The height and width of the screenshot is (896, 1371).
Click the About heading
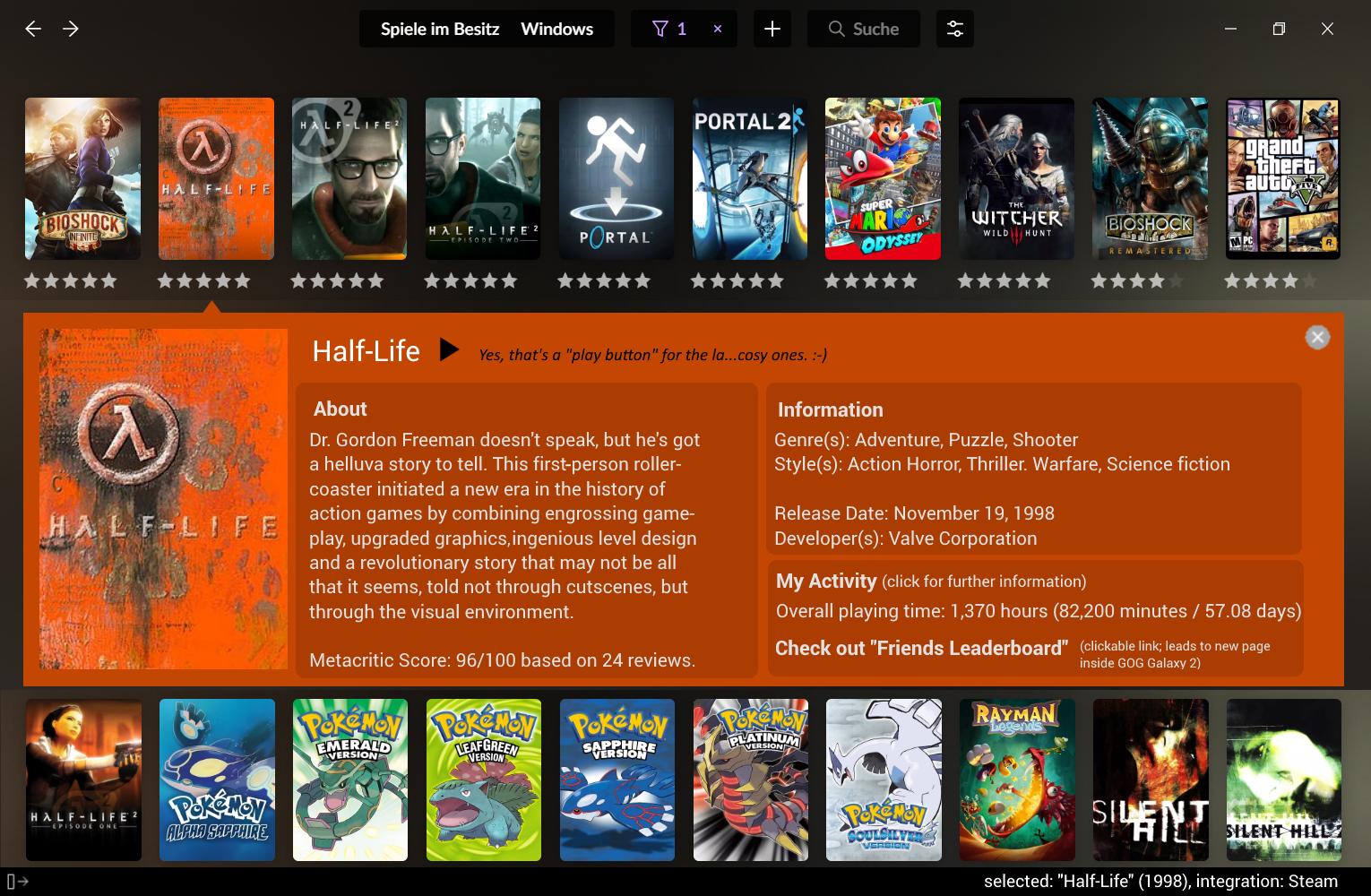pyautogui.click(x=340, y=409)
